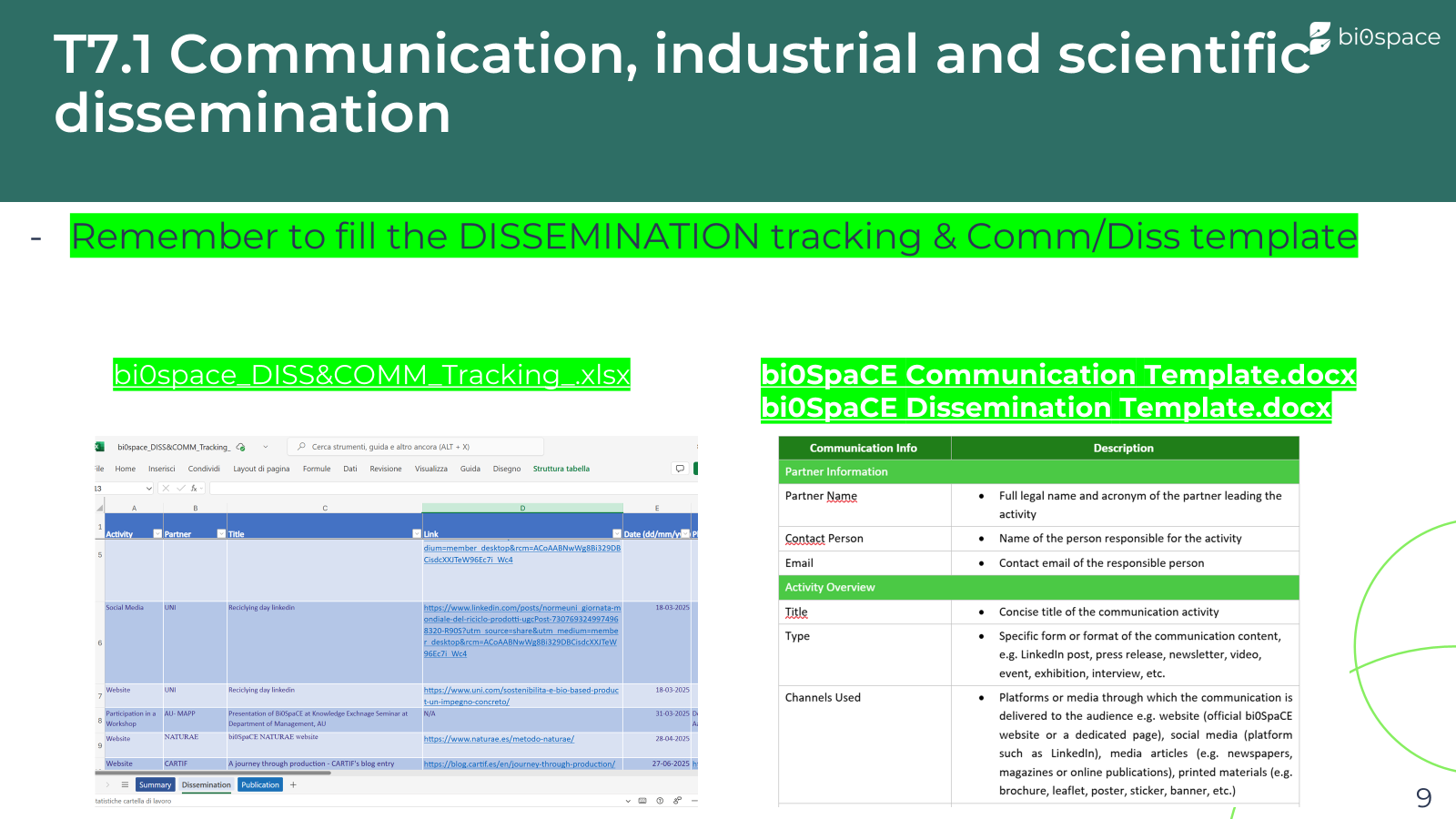Expand the Name Box dropdown arrow
This screenshot has width=1456, height=819.
pos(149,489)
